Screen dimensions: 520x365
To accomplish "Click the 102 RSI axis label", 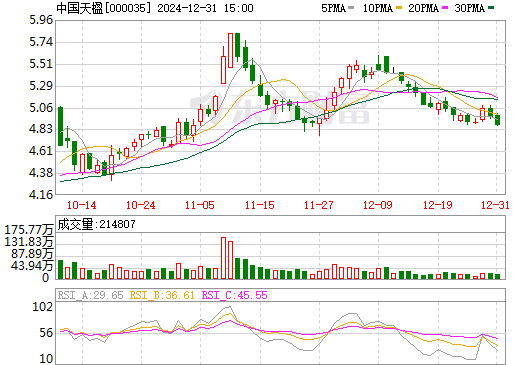I will tap(43, 307).
